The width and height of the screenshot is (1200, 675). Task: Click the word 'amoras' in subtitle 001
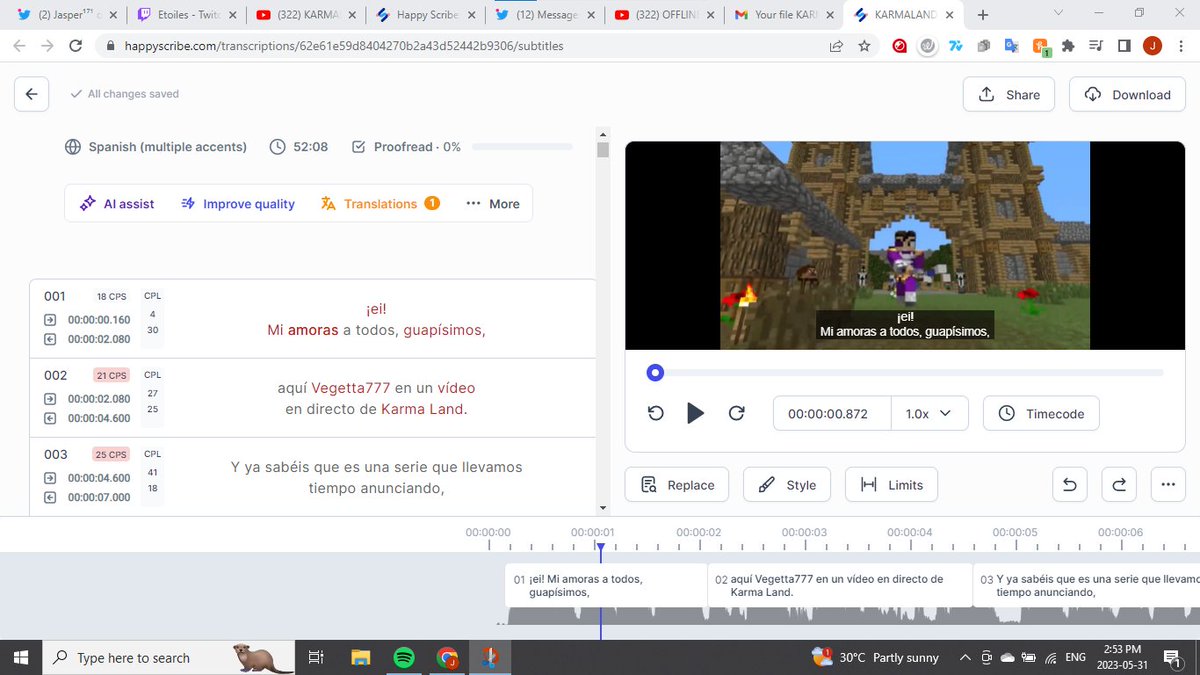313,330
